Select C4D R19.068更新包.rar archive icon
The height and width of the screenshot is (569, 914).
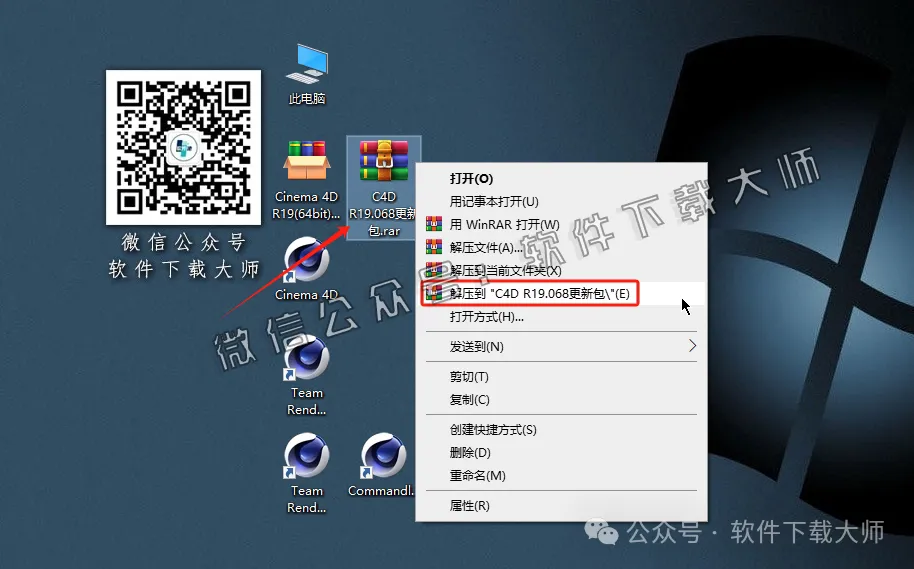[384, 188]
